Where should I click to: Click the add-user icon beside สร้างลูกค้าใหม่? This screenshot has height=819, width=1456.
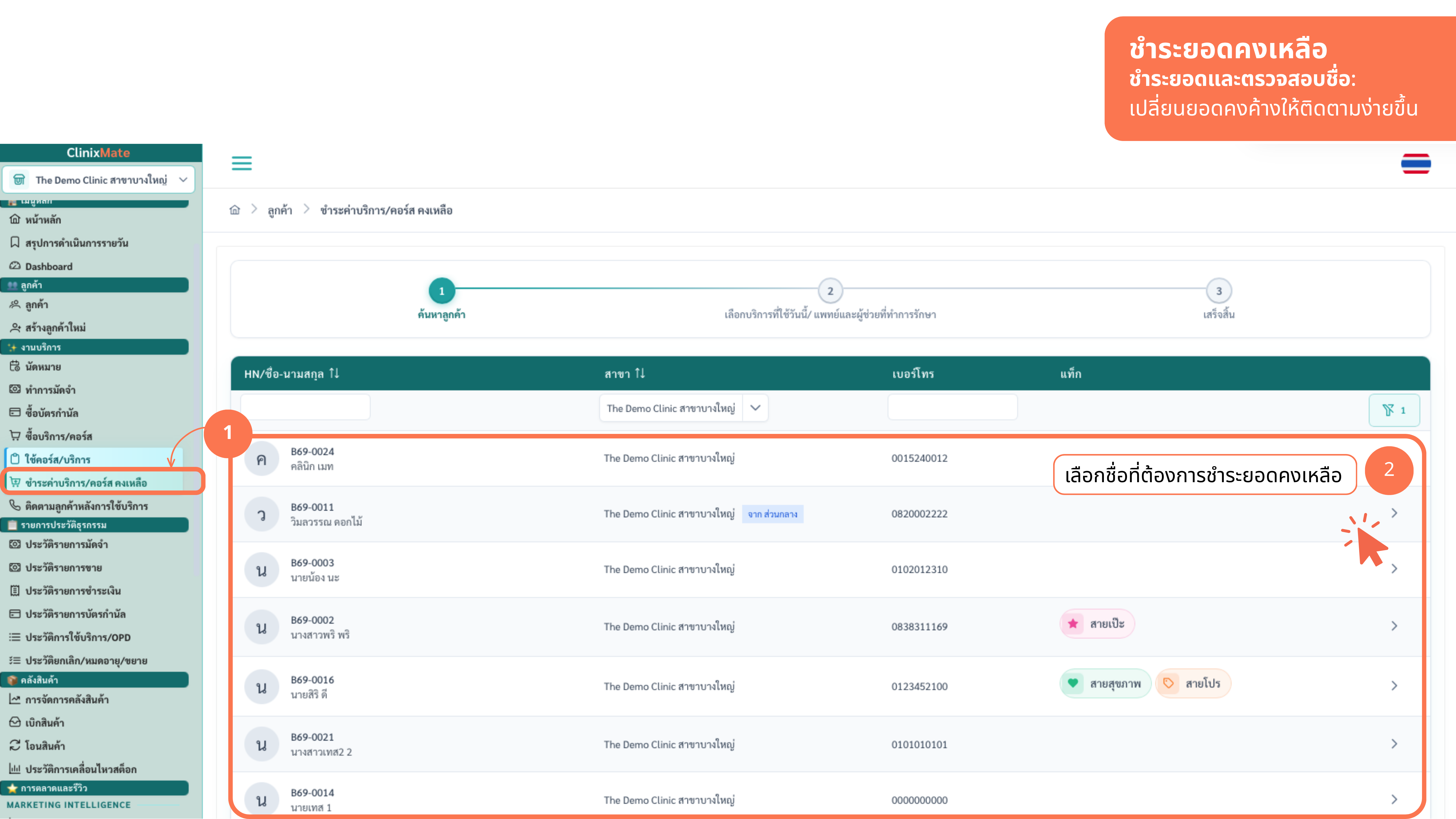15,327
